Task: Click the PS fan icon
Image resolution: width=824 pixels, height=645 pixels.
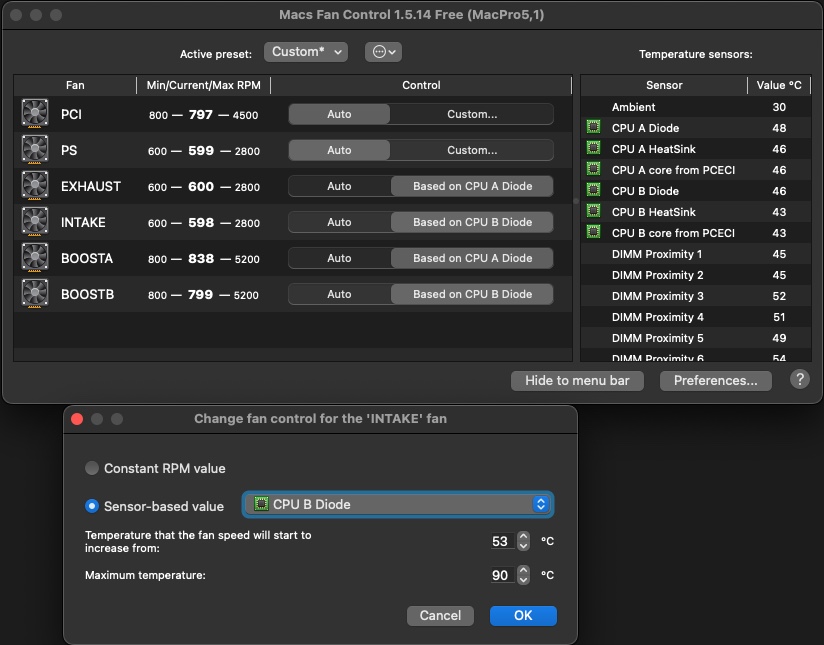Action: click(x=35, y=149)
